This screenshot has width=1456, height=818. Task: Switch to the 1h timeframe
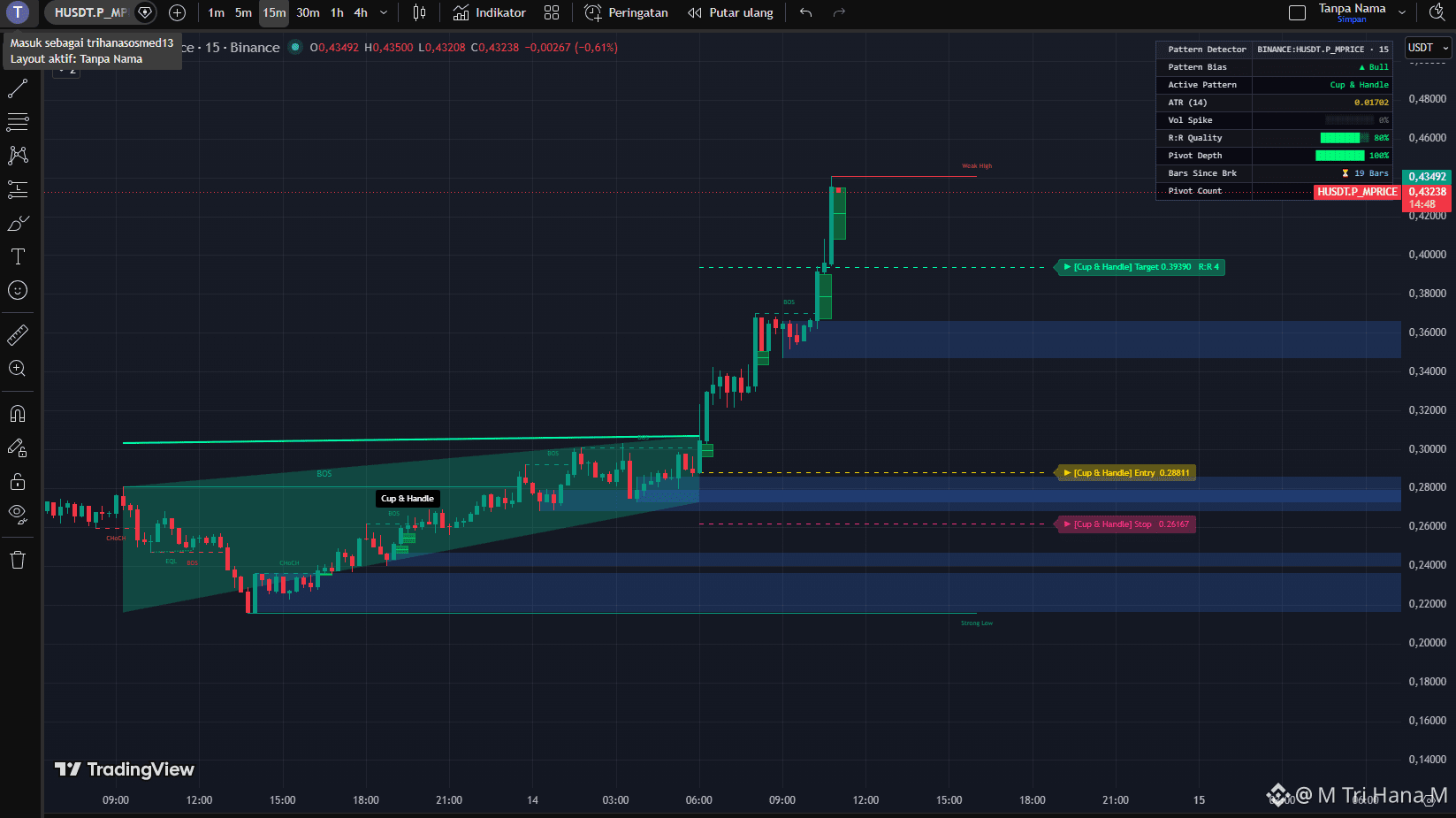coord(337,12)
